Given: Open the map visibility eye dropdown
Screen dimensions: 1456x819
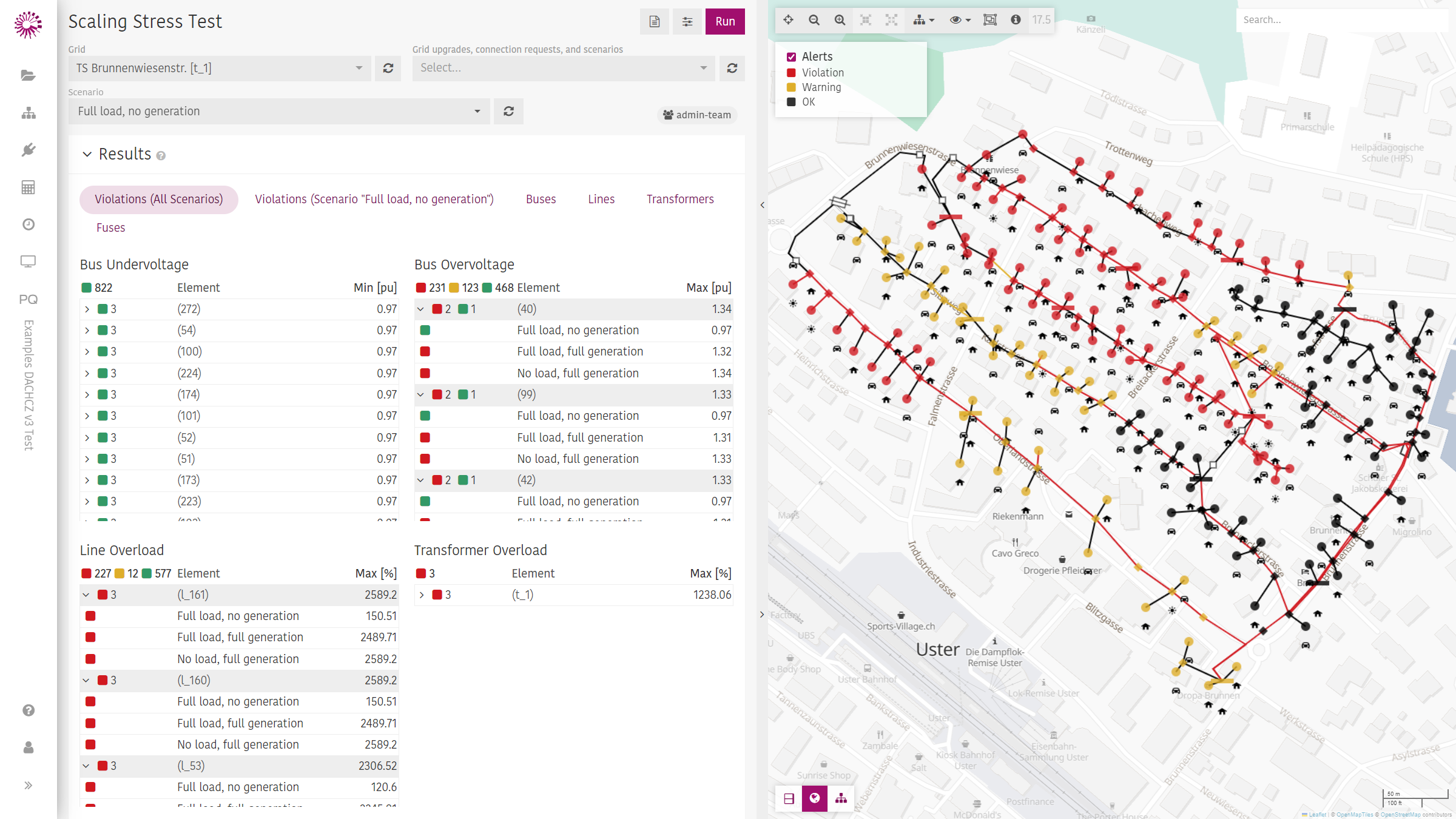Looking at the screenshot, I should tap(960, 20).
